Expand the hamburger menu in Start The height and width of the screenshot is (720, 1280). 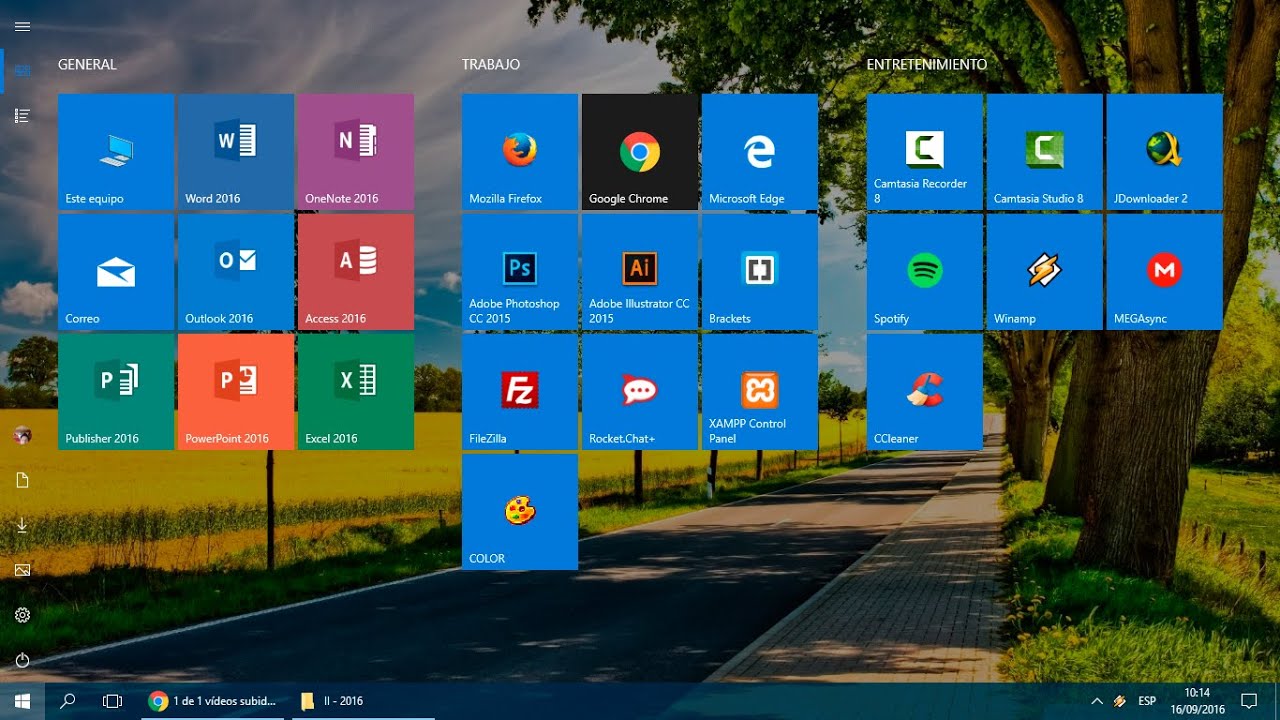(x=22, y=26)
